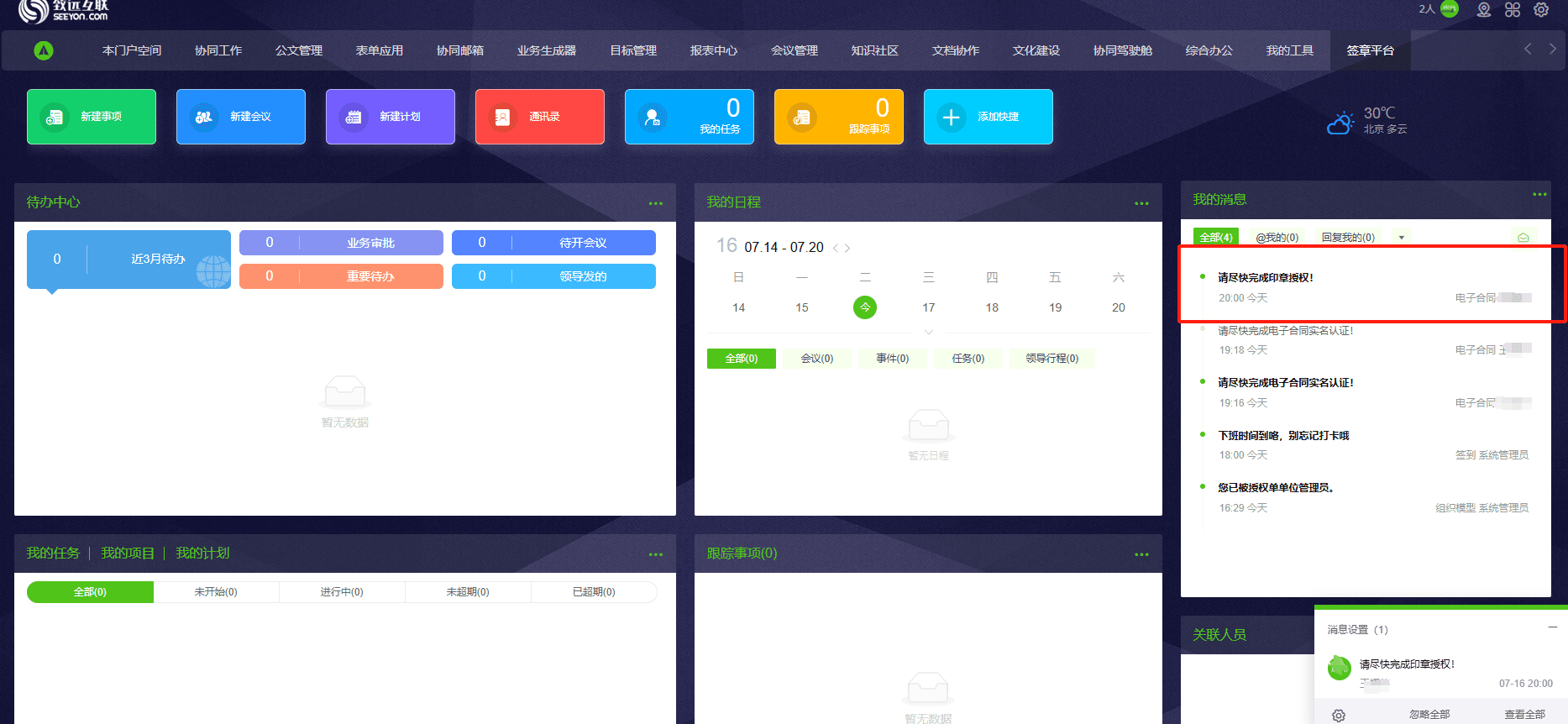Click the 新建会议 shortcut tile
The height and width of the screenshot is (724, 1568).
click(241, 117)
